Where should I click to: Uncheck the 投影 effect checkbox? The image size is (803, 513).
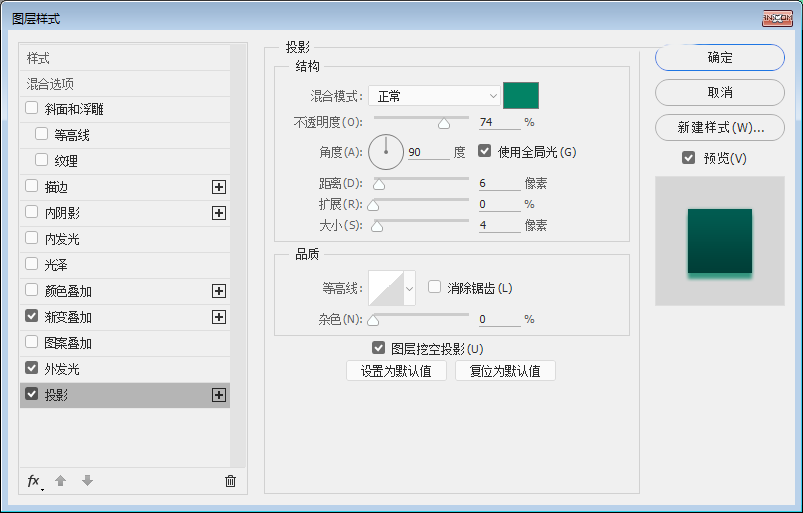[x=31, y=394]
